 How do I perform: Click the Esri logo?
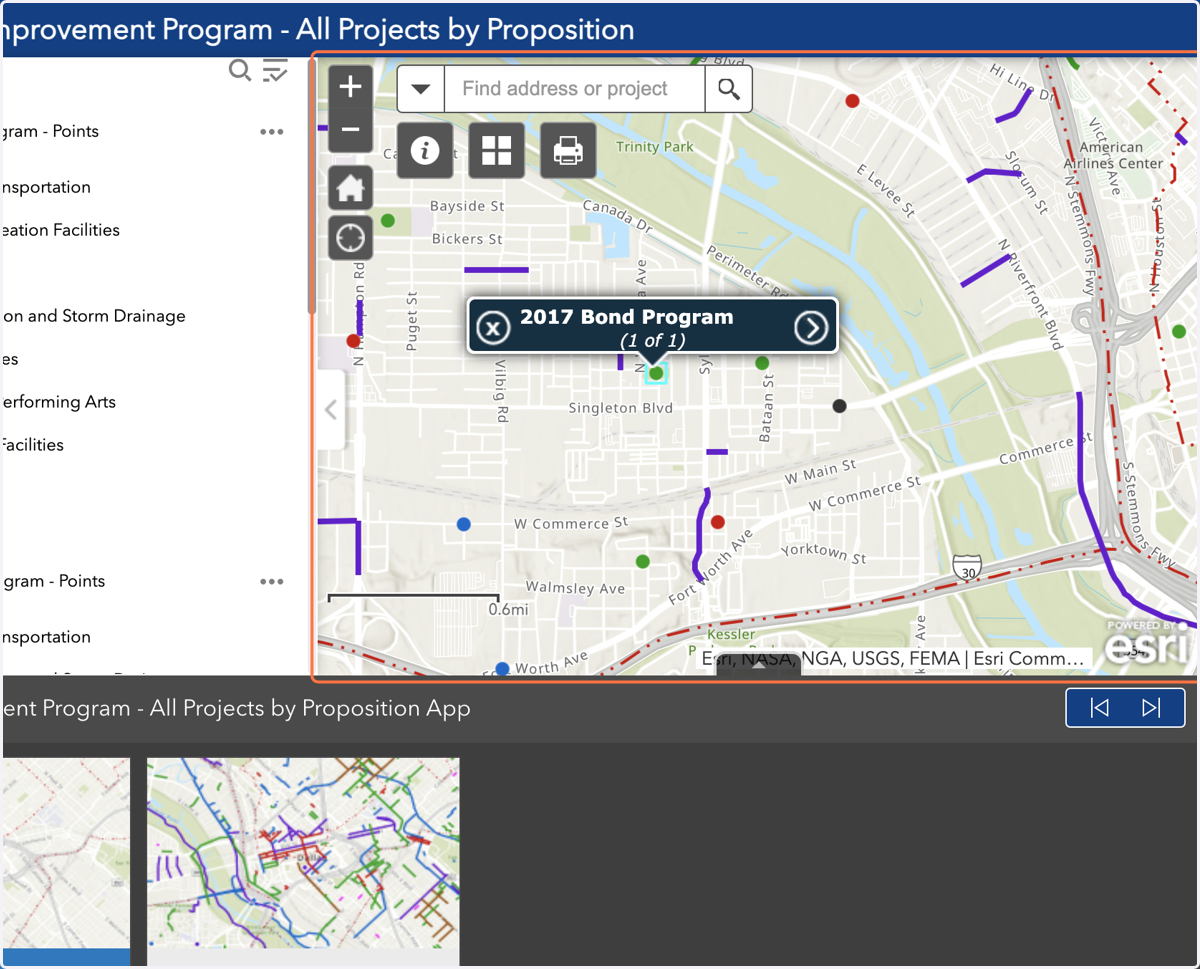(x=1149, y=645)
